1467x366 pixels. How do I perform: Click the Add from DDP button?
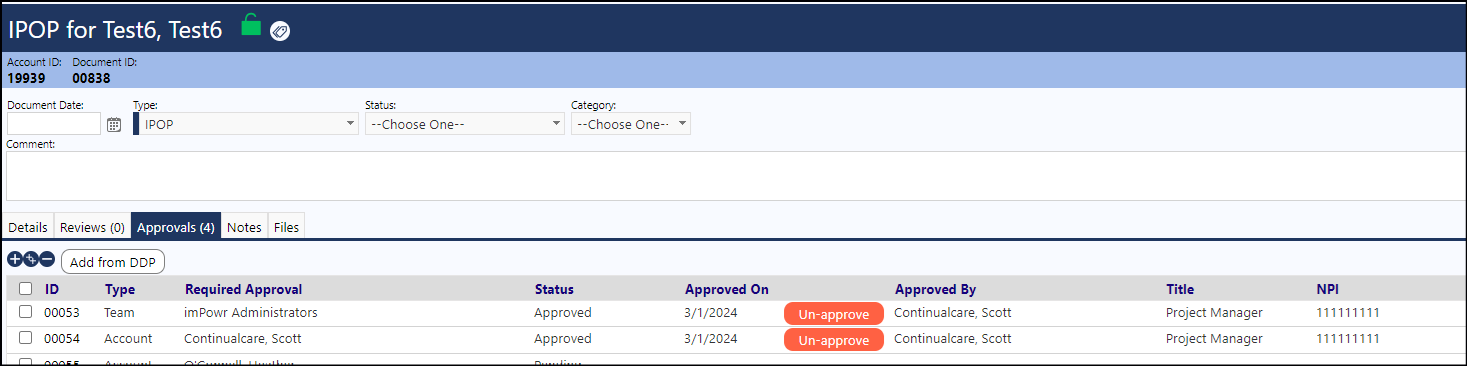113,262
